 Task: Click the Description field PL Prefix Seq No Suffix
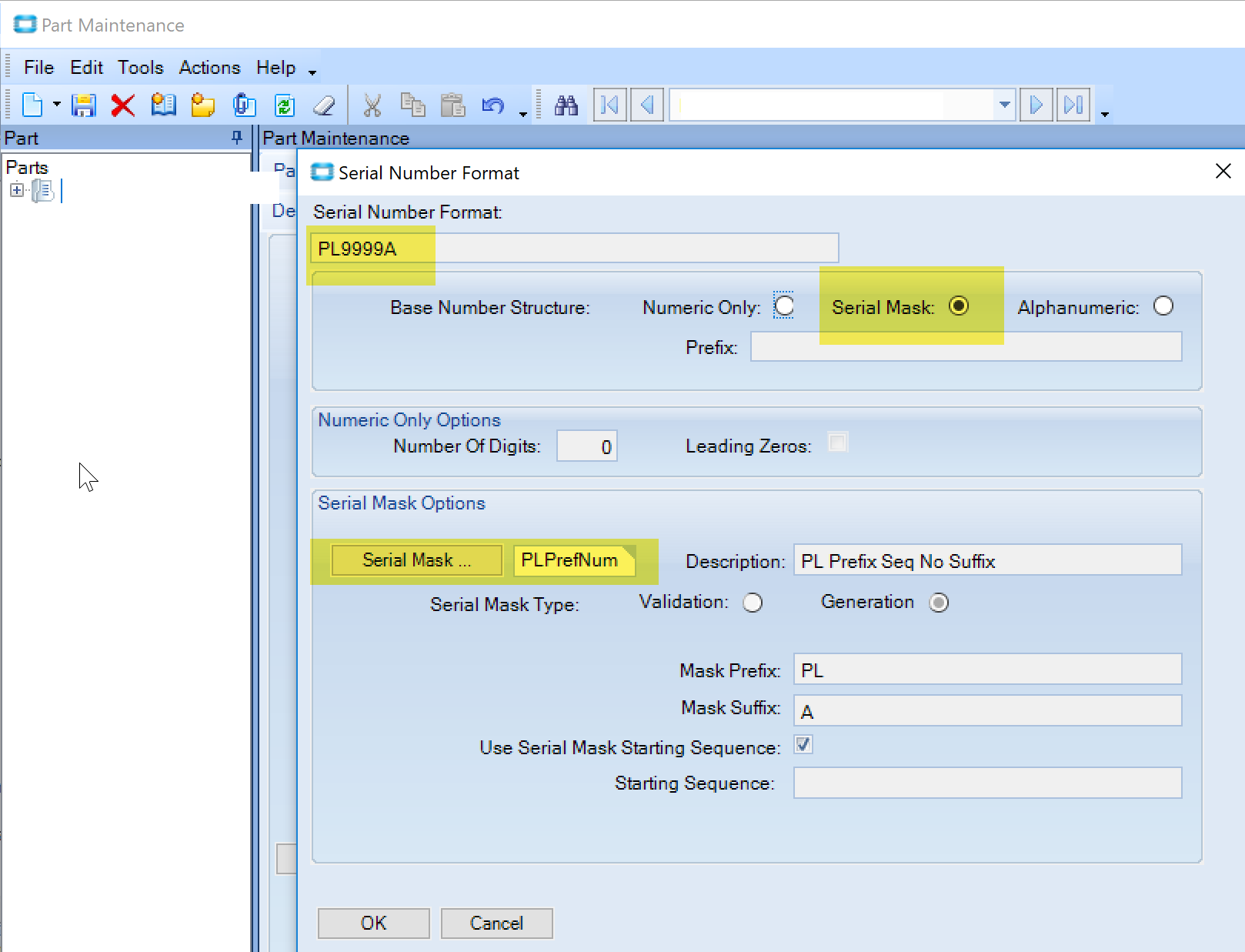[x=988, y=560]
